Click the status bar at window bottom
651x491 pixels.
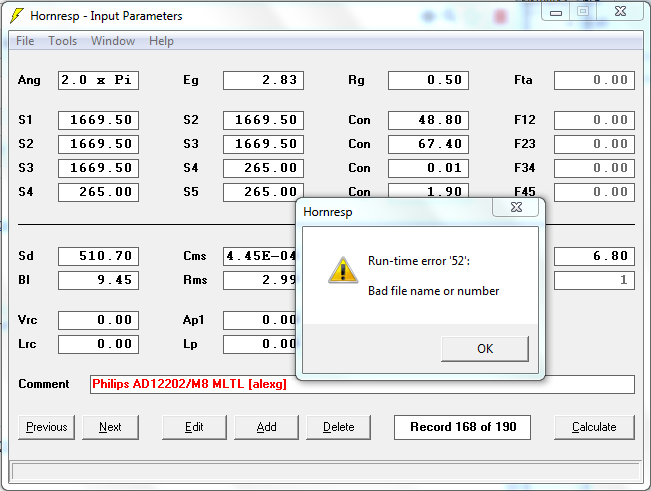click(325, 472)
